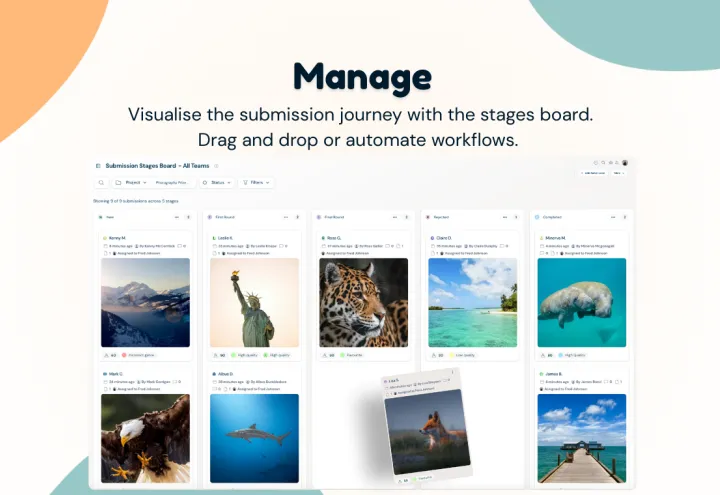Open the mountain landscape photo thumbnail
This screenshot has width=720, height=495.
click(x=145, y=303)
